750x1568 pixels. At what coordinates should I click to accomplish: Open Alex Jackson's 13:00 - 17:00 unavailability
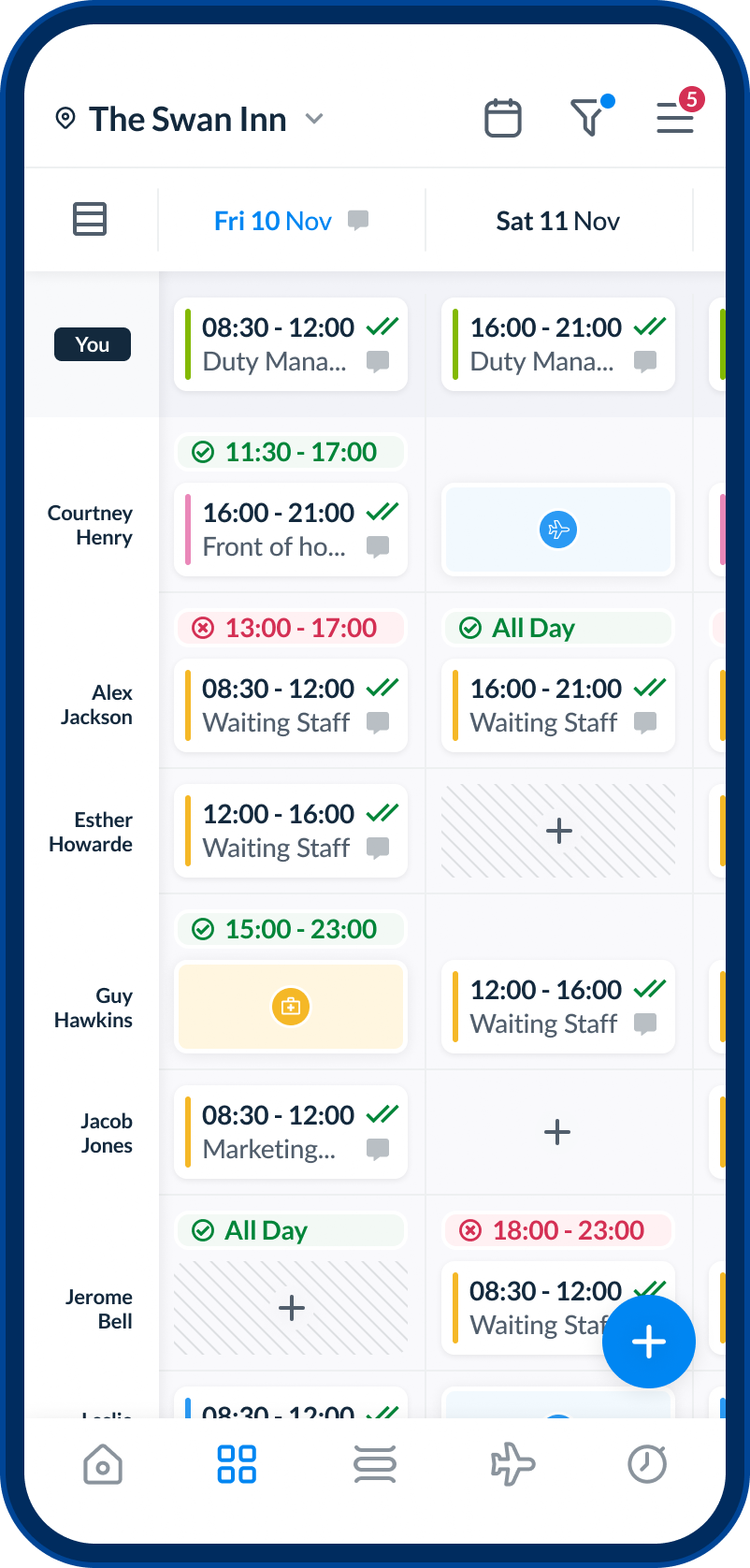[291, 628]
